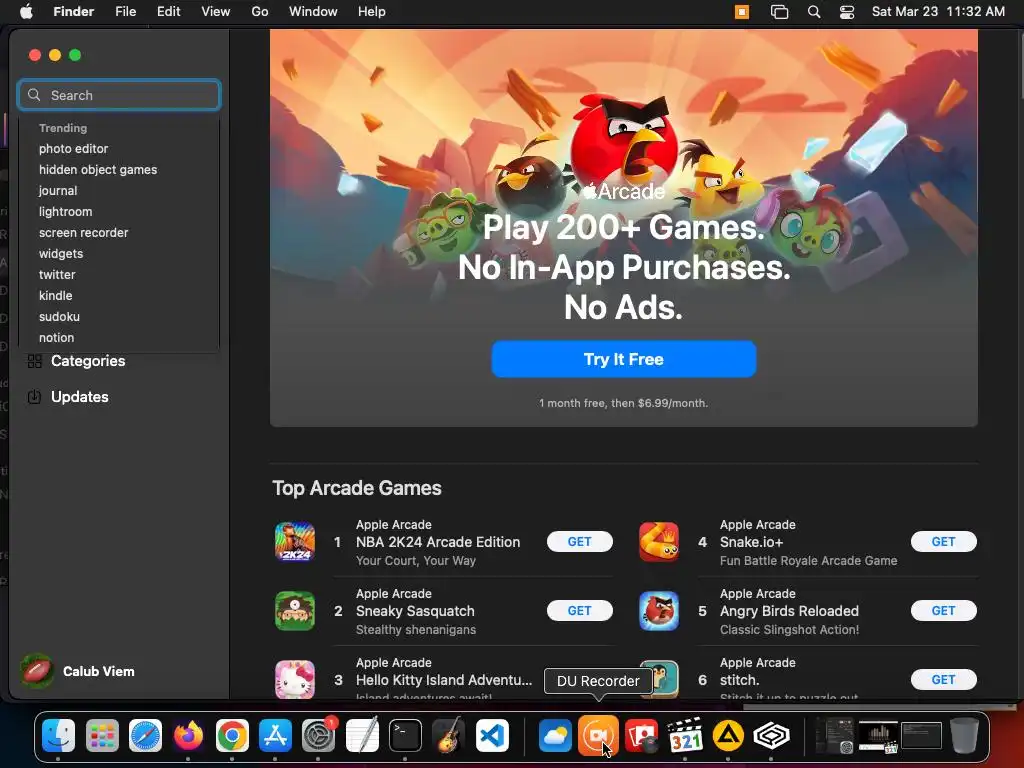Open the dark terminal minimized window in dock

(921, 736)
